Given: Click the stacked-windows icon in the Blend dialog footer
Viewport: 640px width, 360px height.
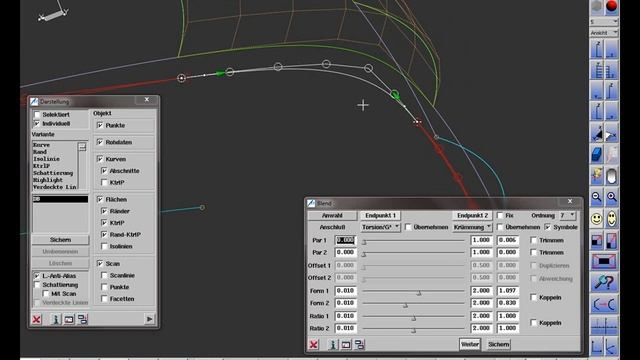Looking at the screenshot, I should (x=360, y=344).
